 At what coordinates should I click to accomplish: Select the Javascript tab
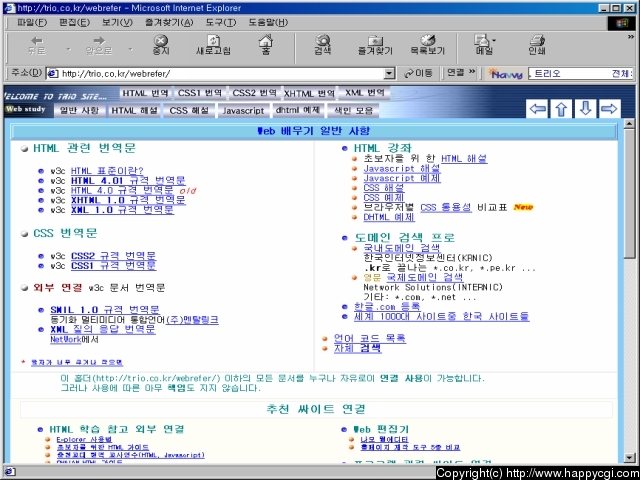point(243,110)
